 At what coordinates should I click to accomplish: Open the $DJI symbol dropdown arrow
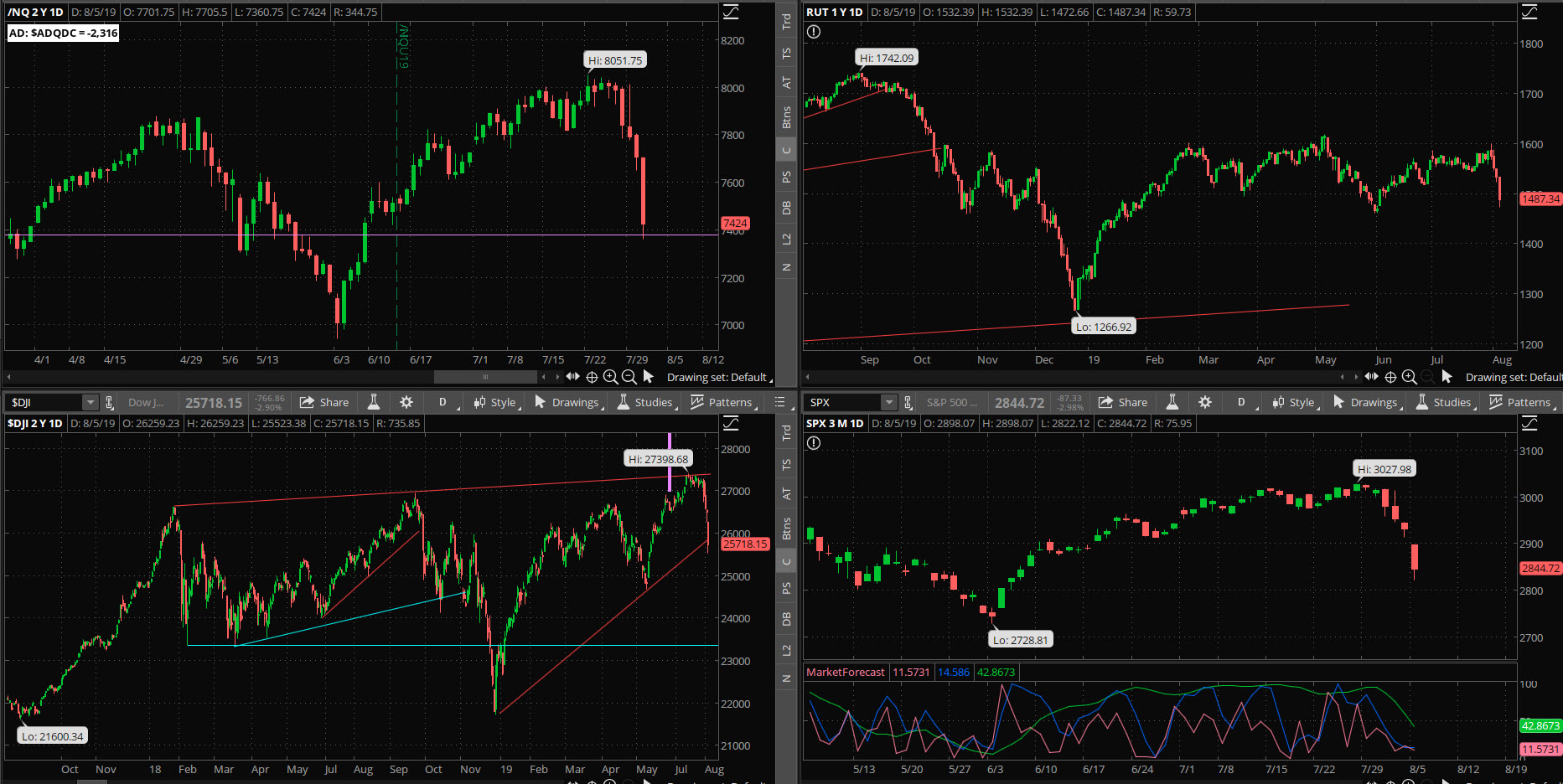[x=90, y=402]
